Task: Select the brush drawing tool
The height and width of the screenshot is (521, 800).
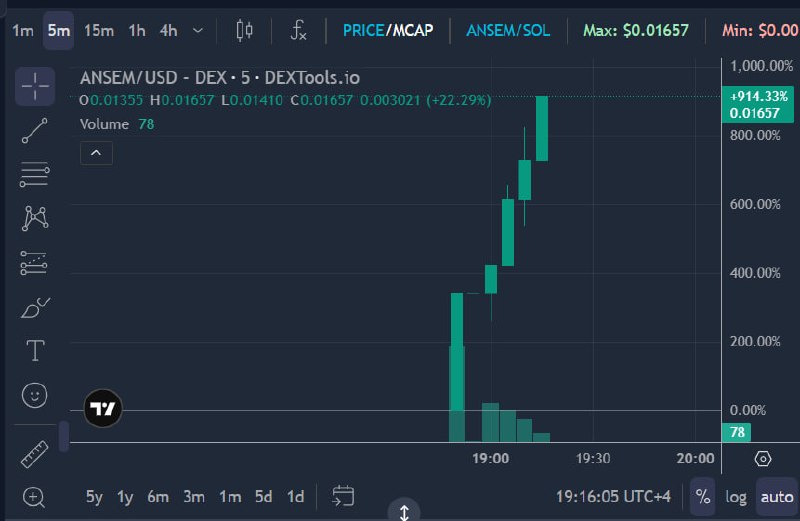Action: click(35, 307)
